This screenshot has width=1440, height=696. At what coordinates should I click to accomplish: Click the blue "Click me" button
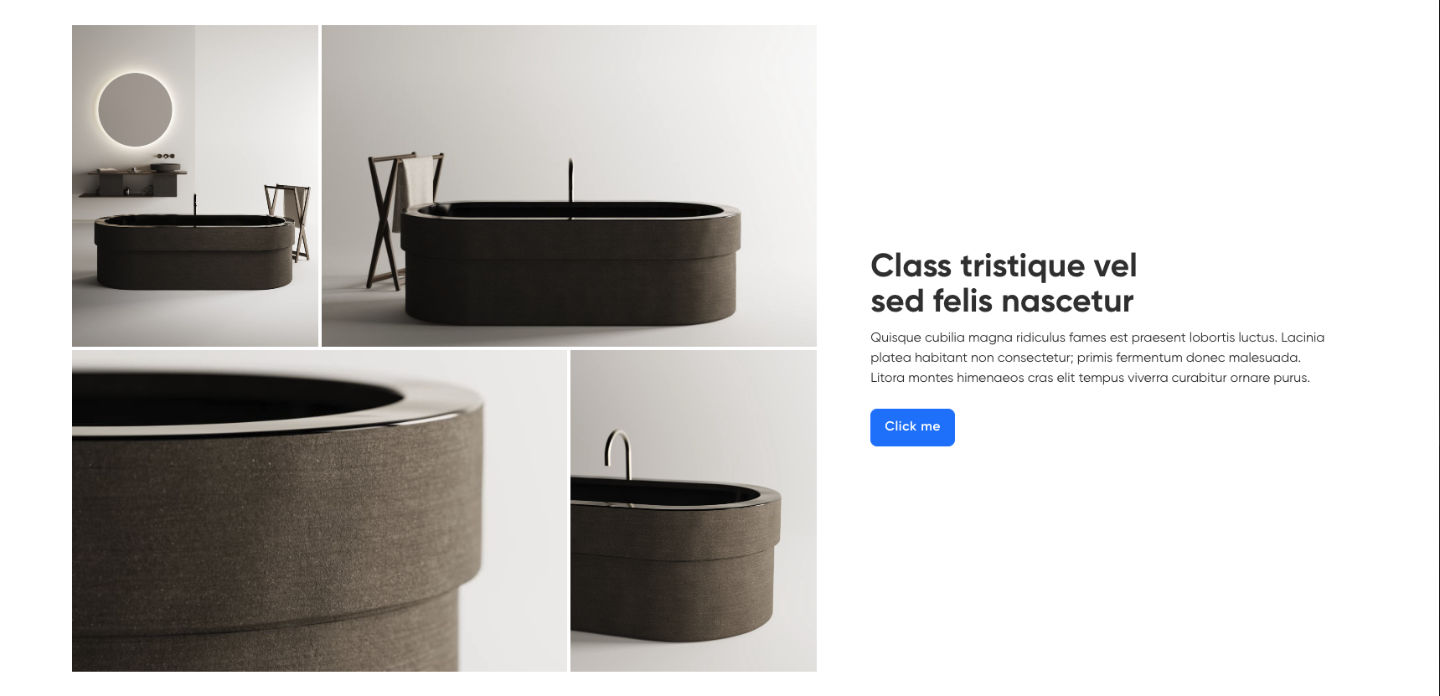912,427
